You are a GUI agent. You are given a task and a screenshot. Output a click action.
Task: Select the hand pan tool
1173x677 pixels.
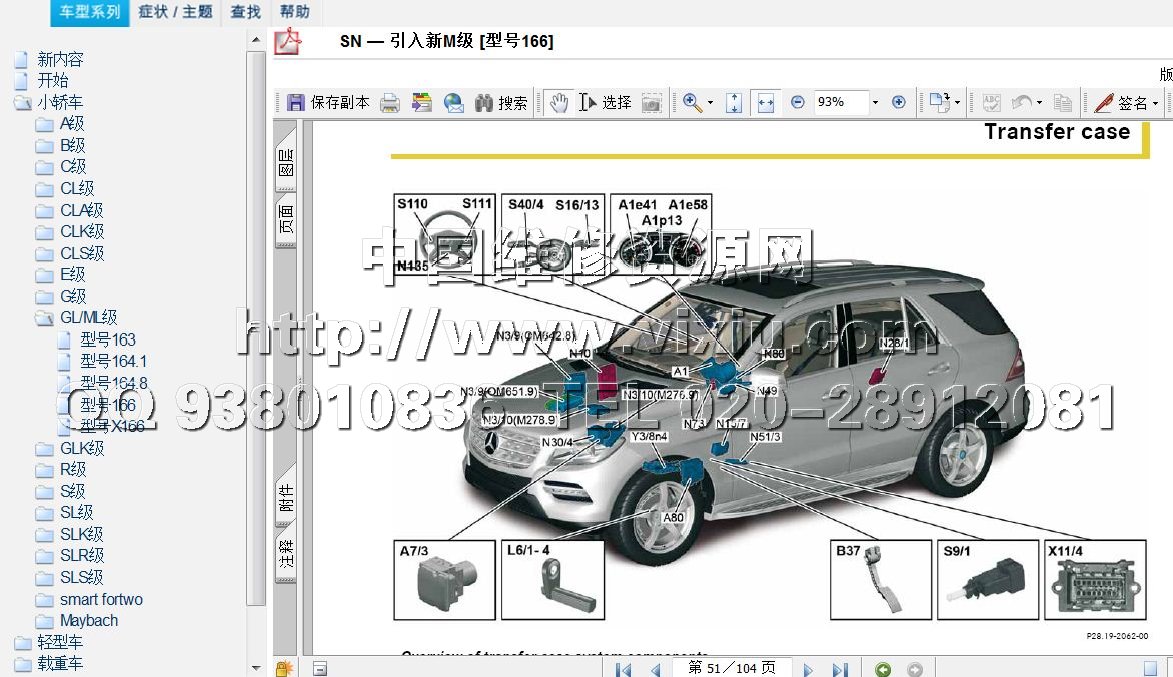coord(558,102)
